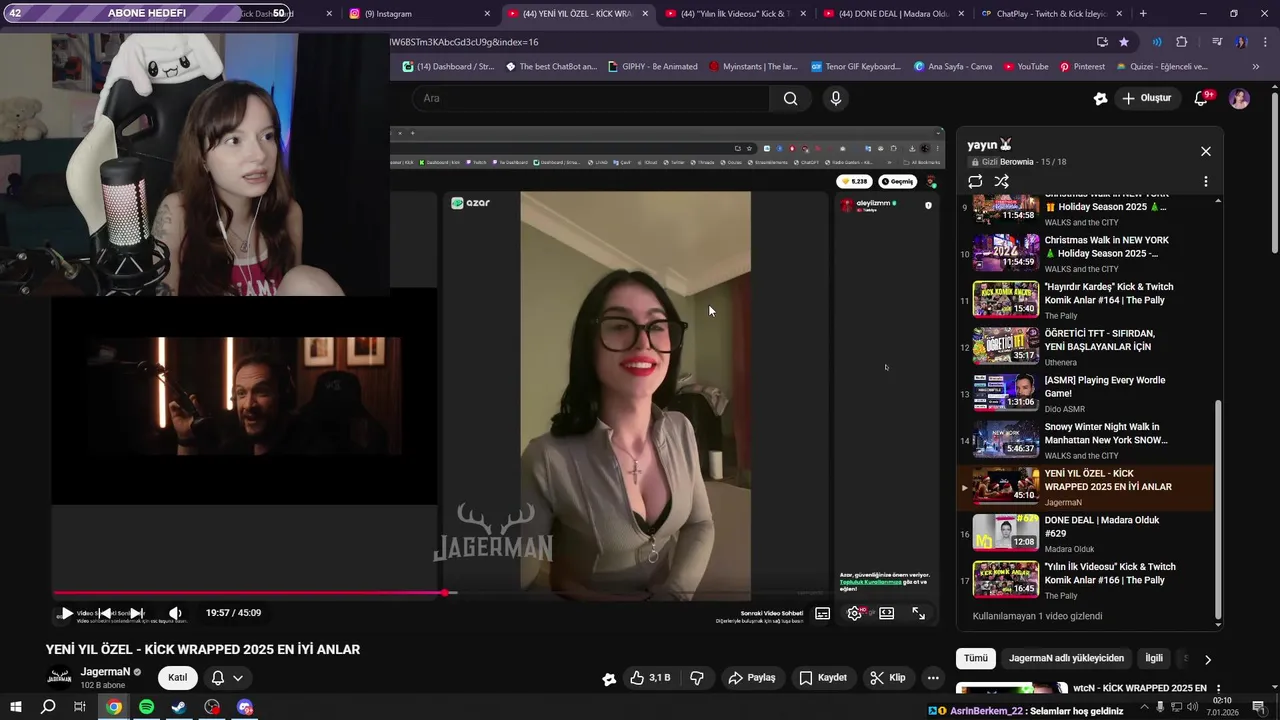1280x720 pixels.
Task: Play ÖĞRETİCİ TFT playlist video
Action: [1085, 347]
